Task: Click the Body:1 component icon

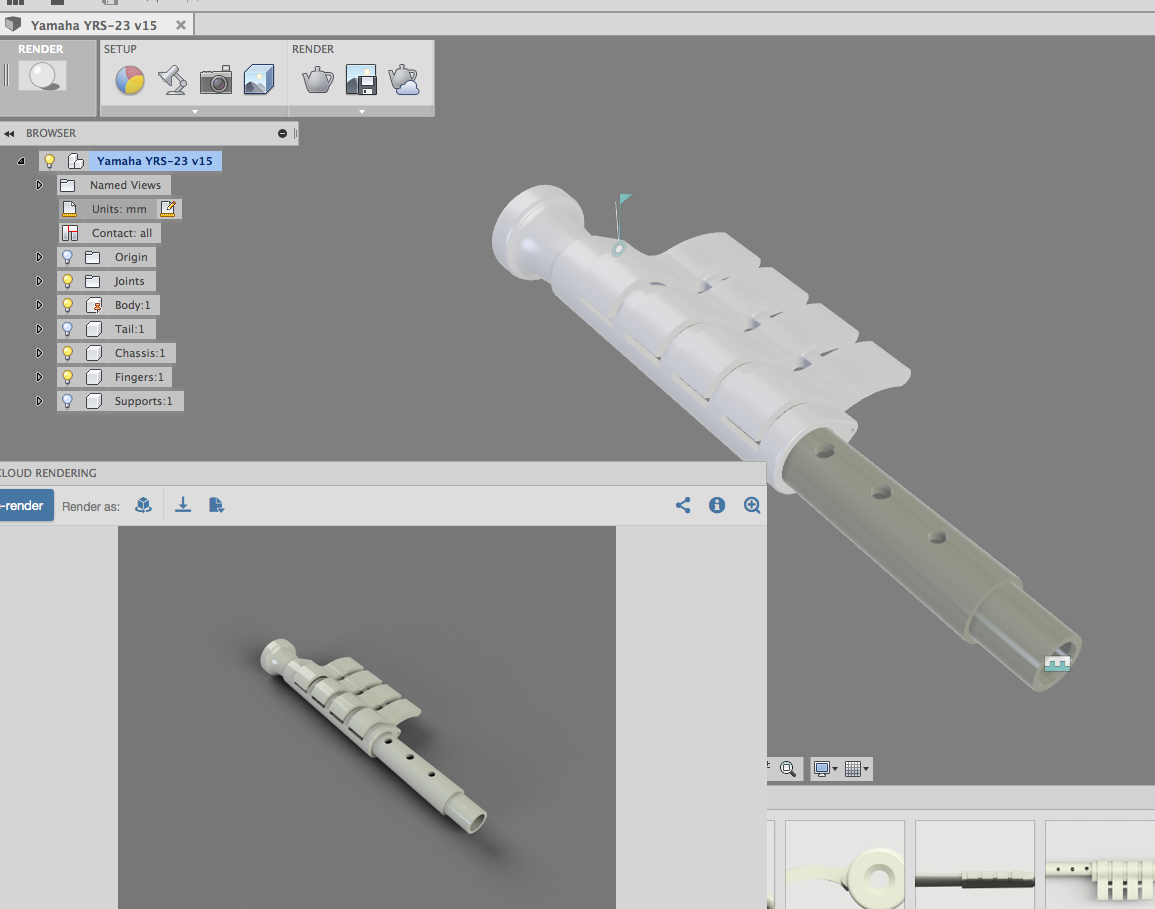Action: point(94,305)
